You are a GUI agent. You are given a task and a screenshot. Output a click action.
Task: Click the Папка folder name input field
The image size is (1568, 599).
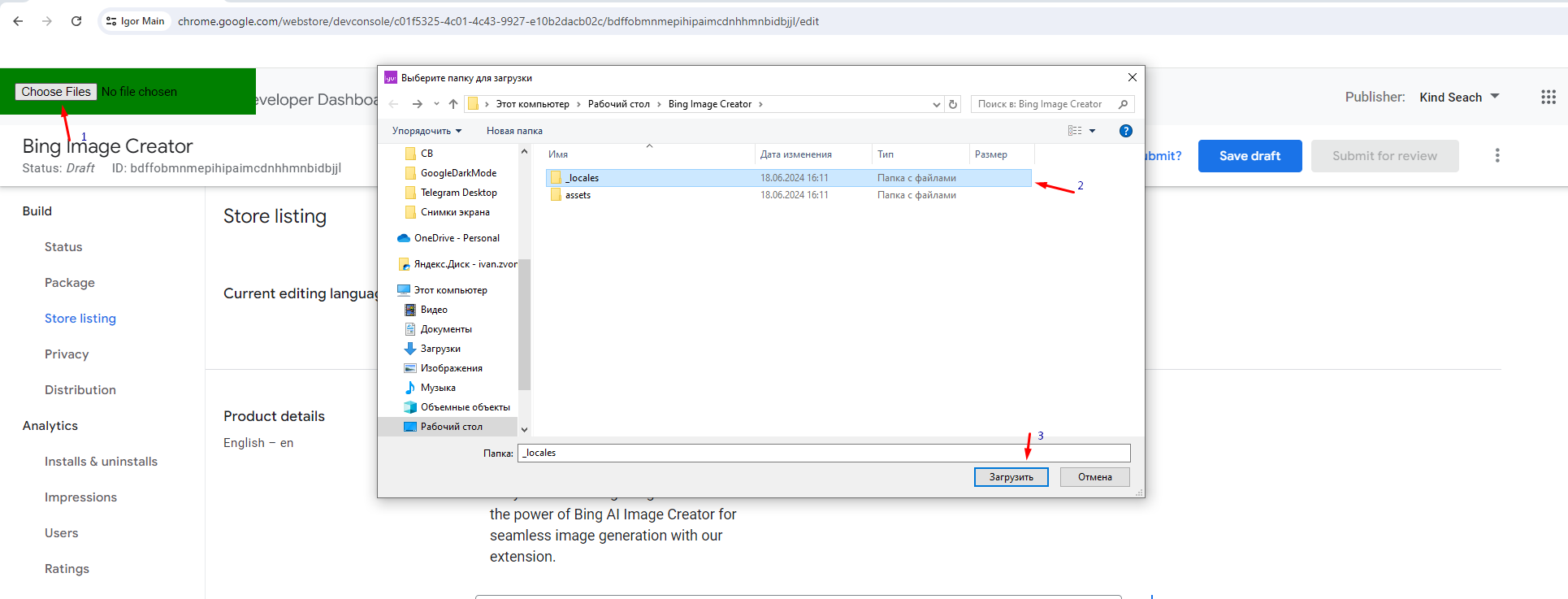(x=823, y=453)
